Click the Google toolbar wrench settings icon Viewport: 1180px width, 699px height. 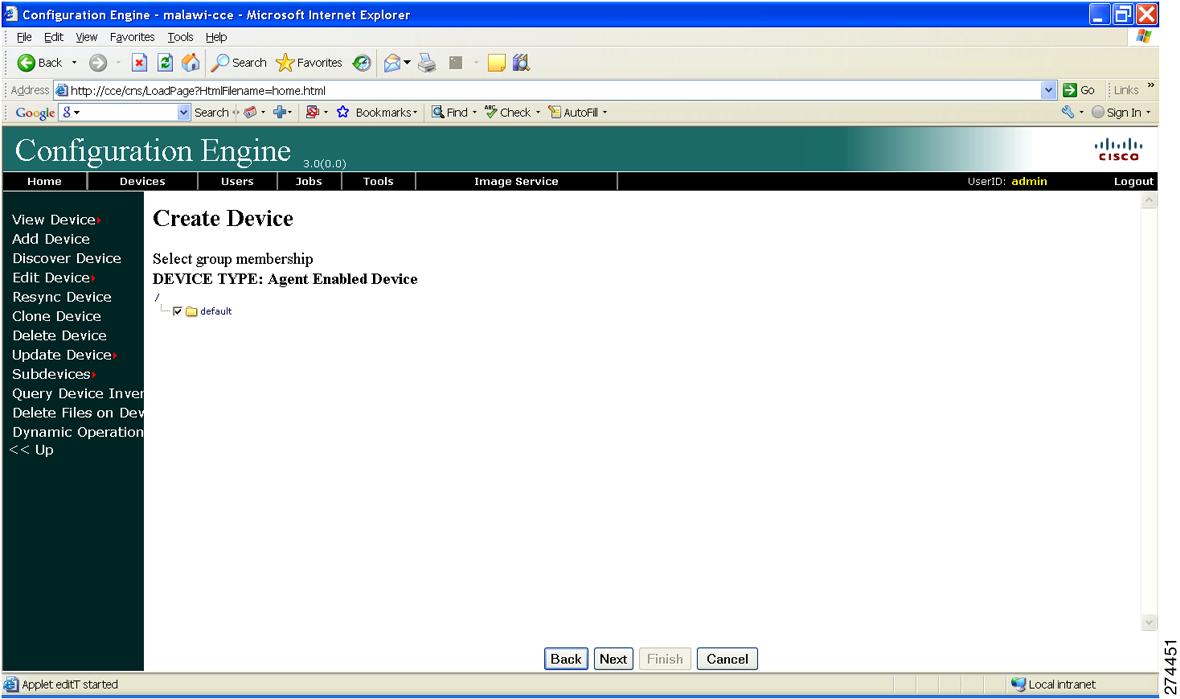pos(1068,112)
